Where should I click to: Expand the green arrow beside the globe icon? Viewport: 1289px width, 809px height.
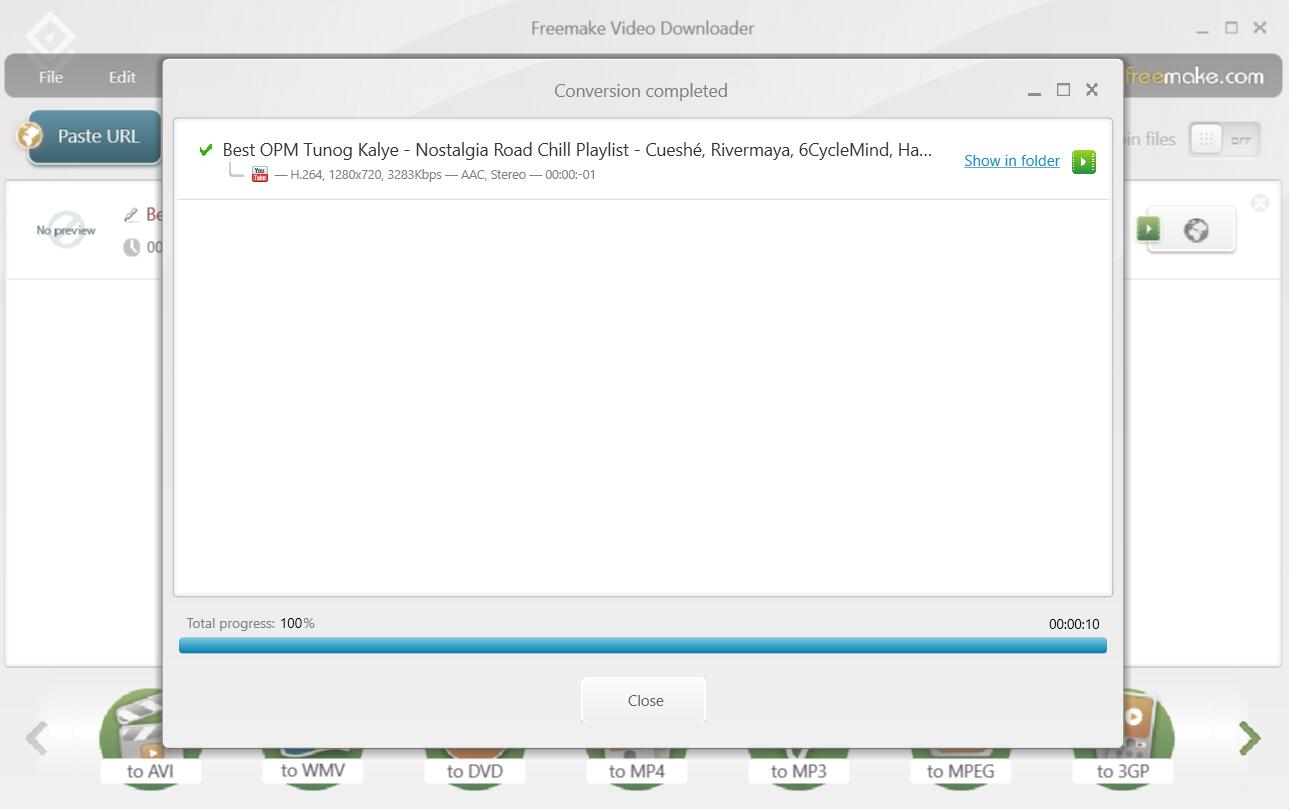tap(1147, 229)
